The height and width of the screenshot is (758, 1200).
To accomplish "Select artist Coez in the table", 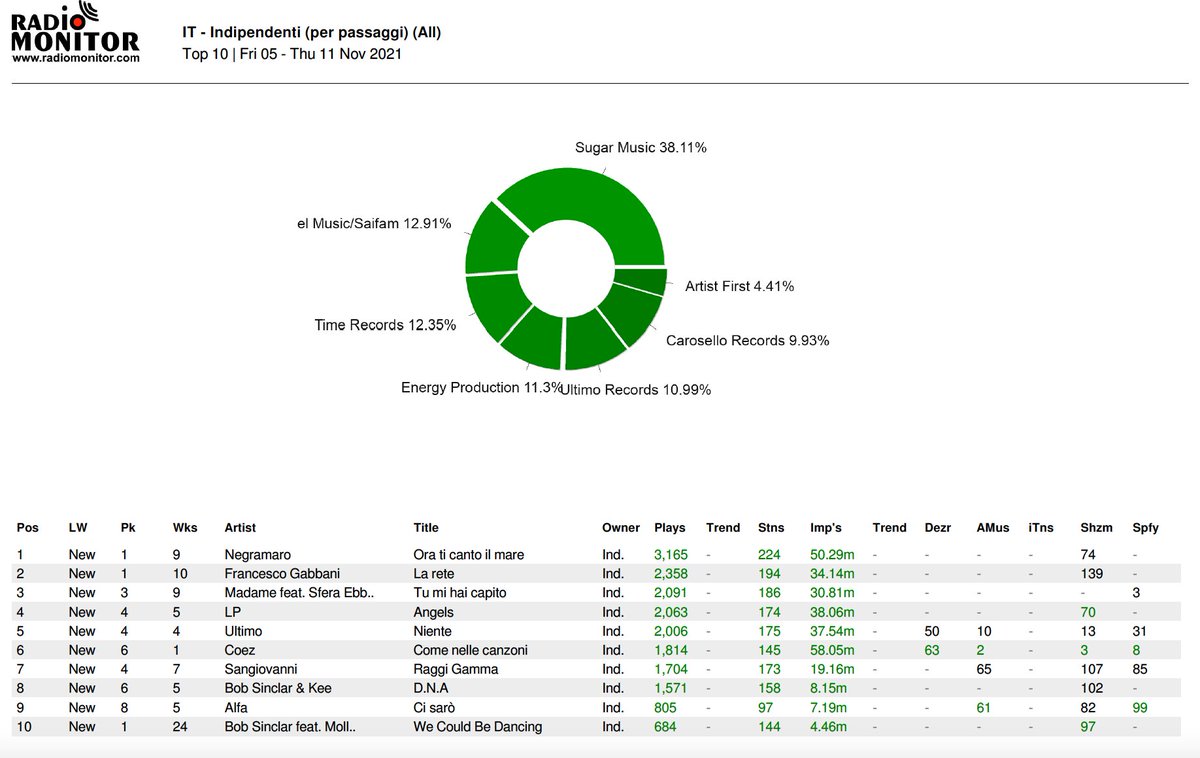I will coord(241,650).
